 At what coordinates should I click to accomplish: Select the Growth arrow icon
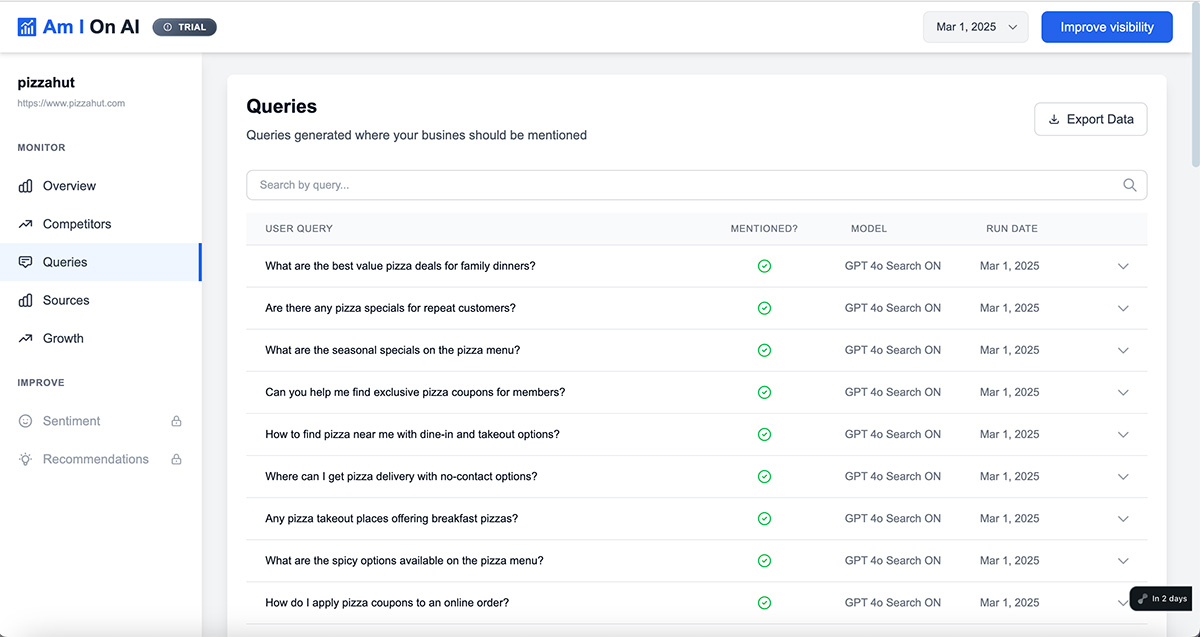(25, 338)
